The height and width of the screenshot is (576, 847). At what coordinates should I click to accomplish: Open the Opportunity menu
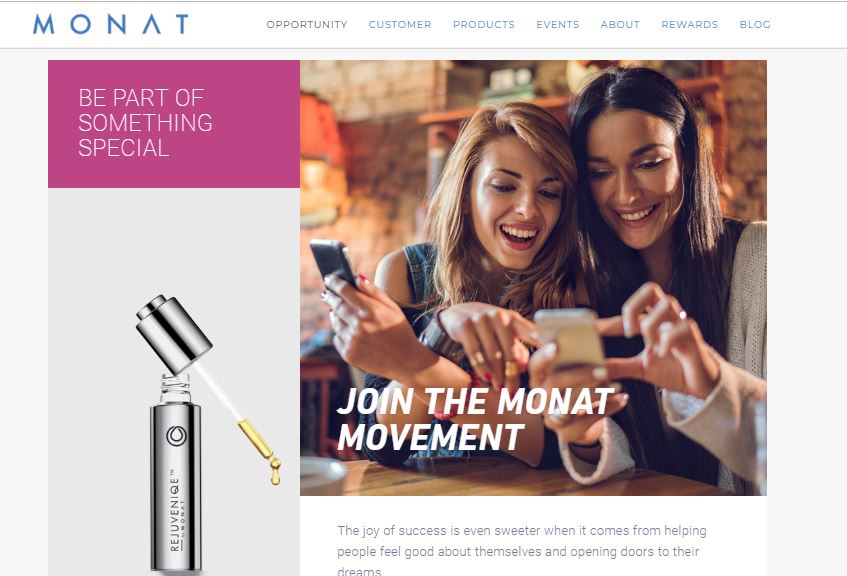point(307,24)
